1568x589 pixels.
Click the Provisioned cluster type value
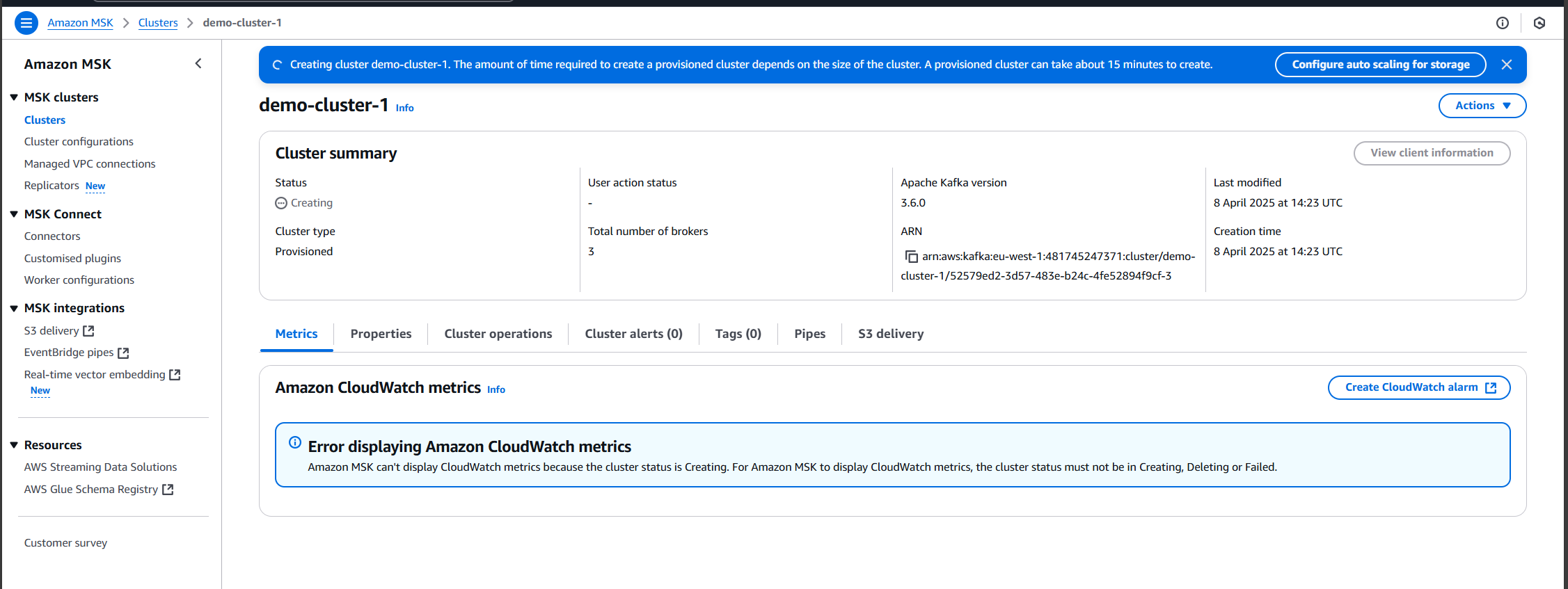coord(303,252)
